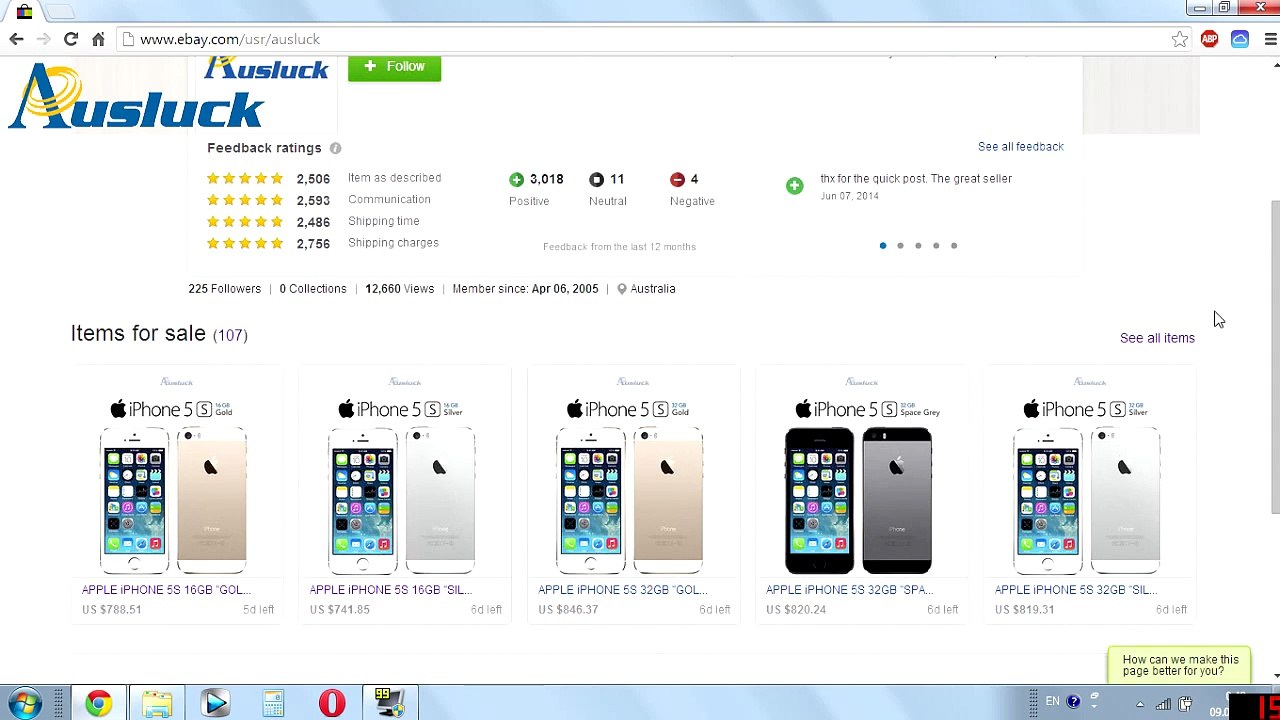
Task: Click the Ausluck logo at page left
Action: click(135, 96)
